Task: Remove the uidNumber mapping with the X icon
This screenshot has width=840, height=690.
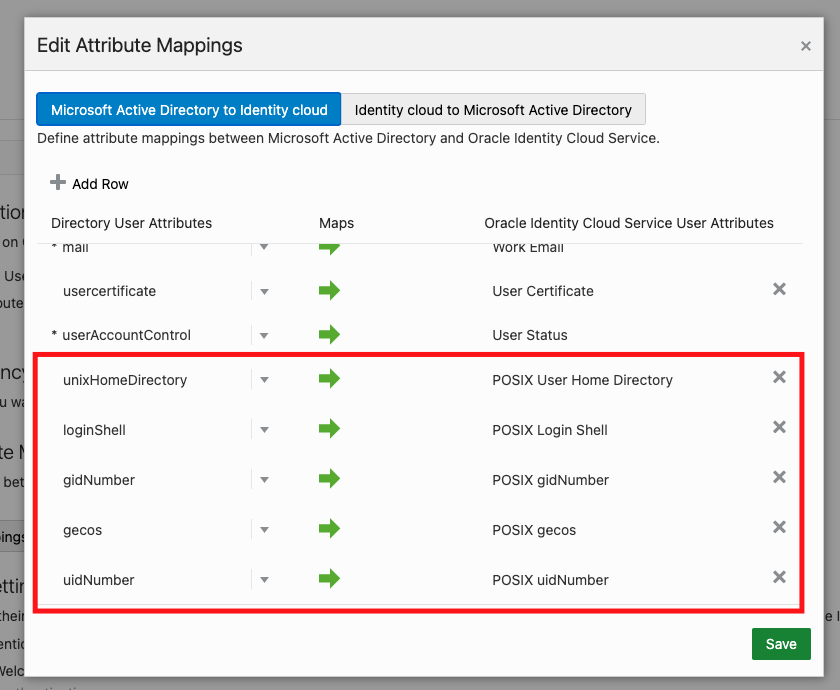Action: 779,577
